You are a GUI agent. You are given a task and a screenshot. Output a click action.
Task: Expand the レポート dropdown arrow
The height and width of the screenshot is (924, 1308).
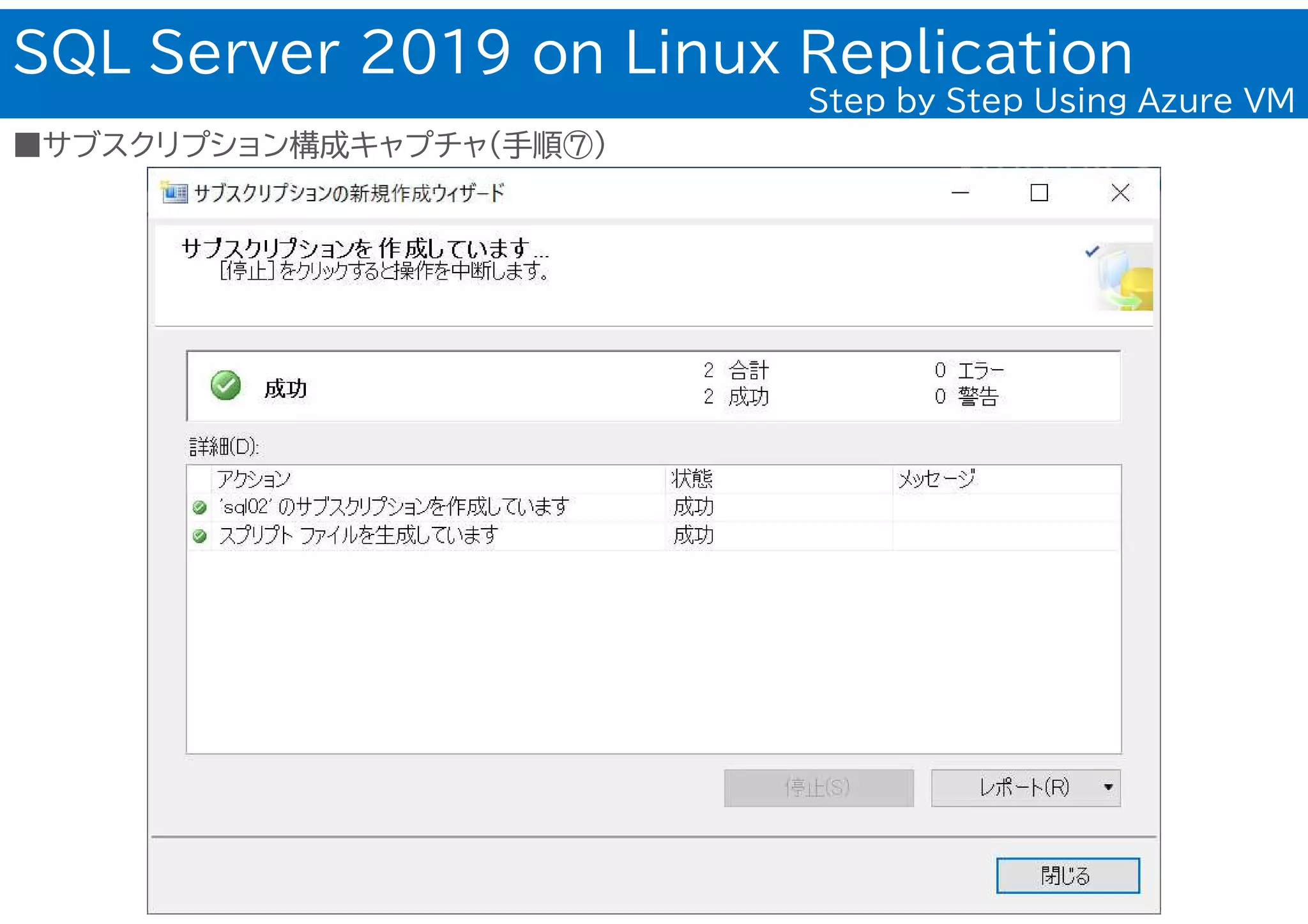coord(1108,787)
